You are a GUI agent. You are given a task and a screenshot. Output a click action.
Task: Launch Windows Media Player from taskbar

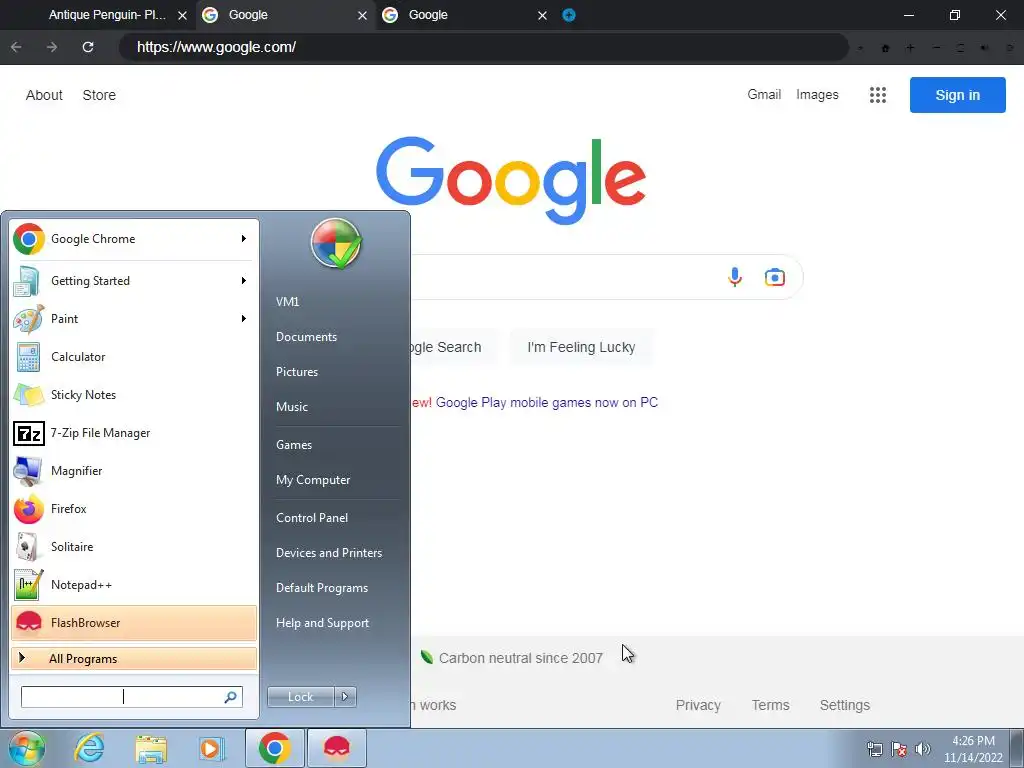[x=212, y=749]
